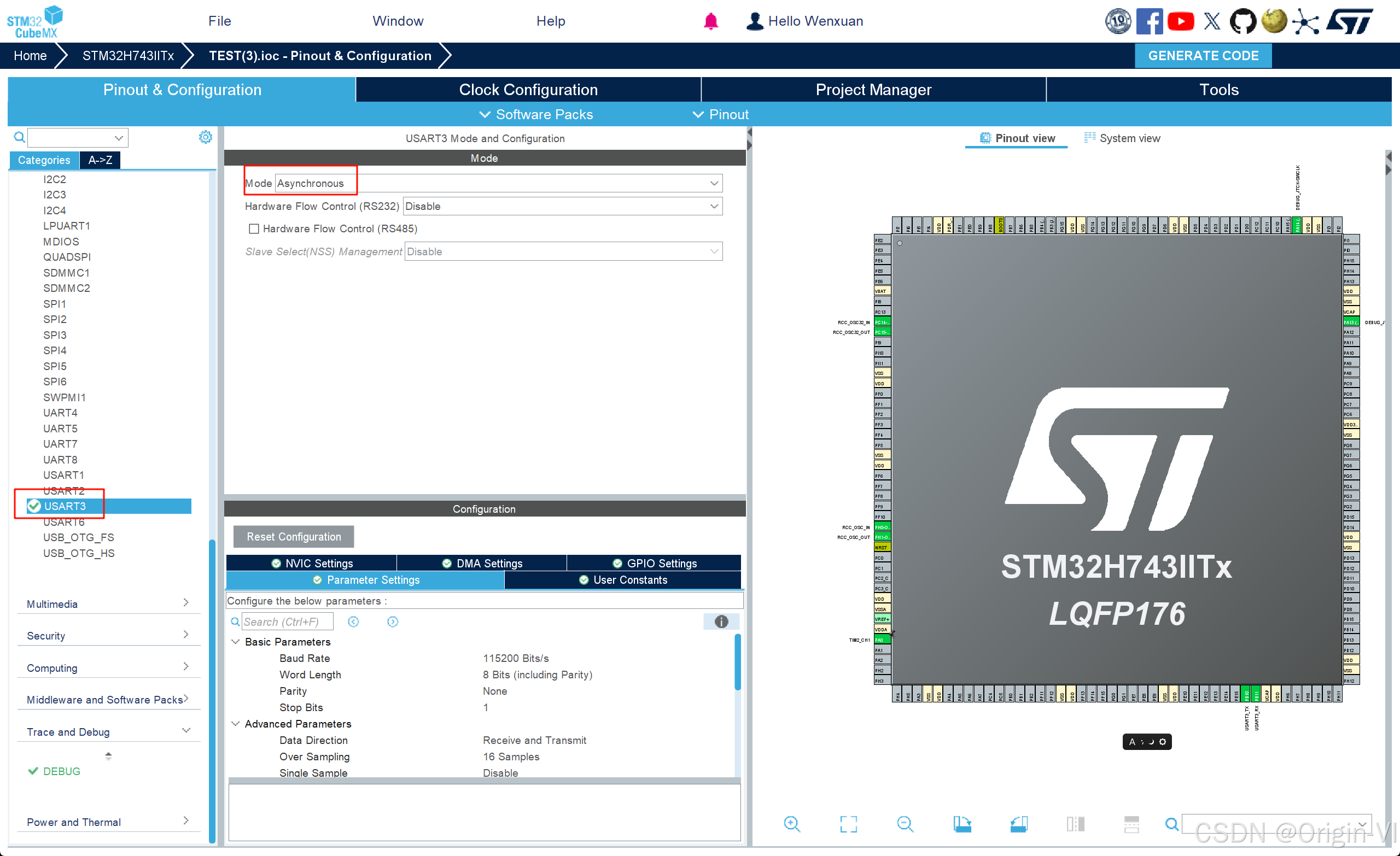
Task: Click the zoom in icon below the pinout
Action: (x=791, y=824)
